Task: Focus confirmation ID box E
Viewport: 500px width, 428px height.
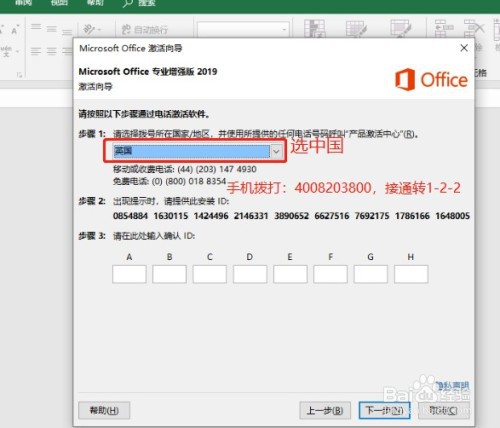Action: [290, 274]
